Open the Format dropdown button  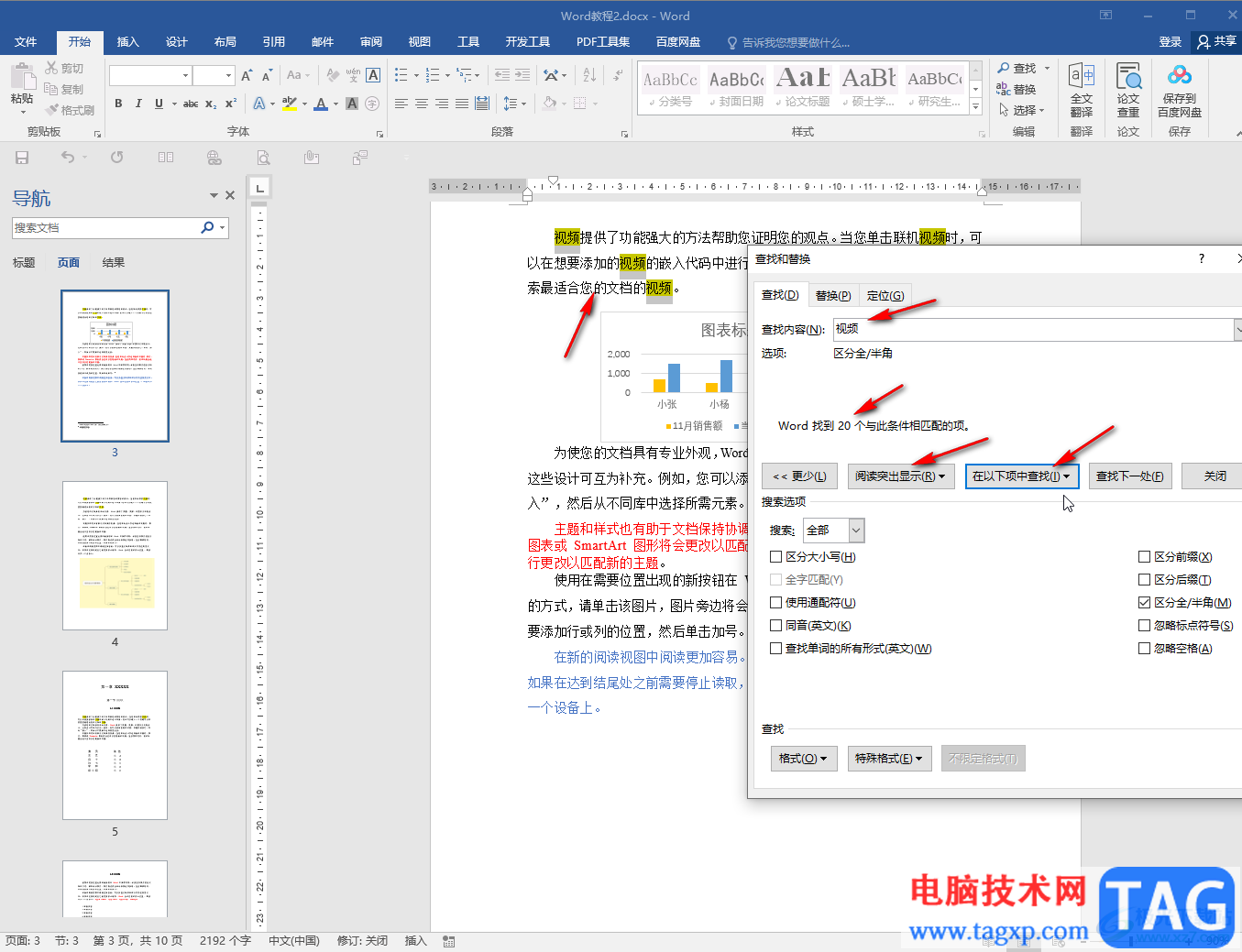804,759
